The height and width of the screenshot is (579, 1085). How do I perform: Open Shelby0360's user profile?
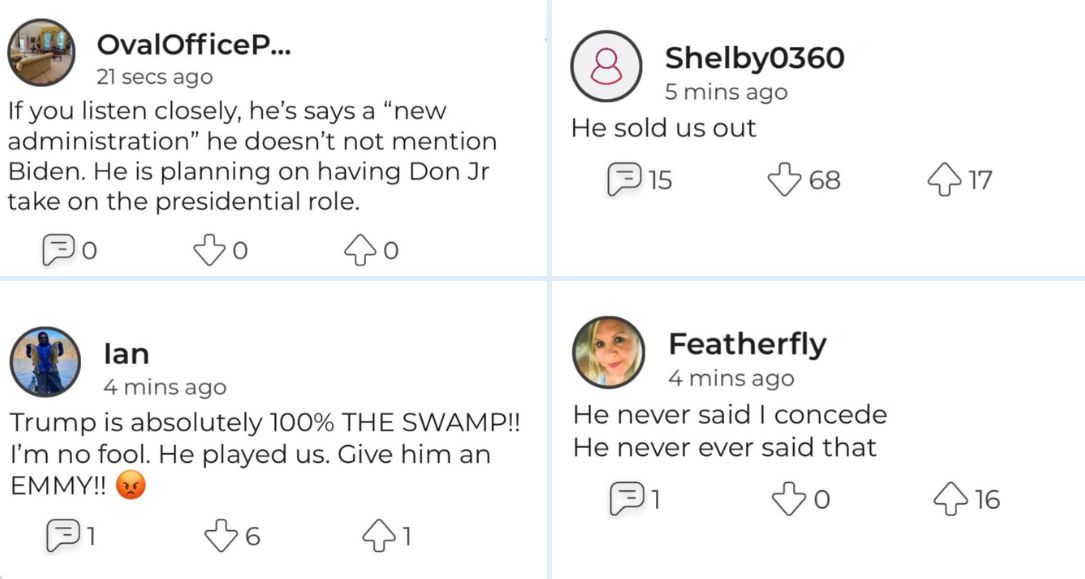(754, 58)
